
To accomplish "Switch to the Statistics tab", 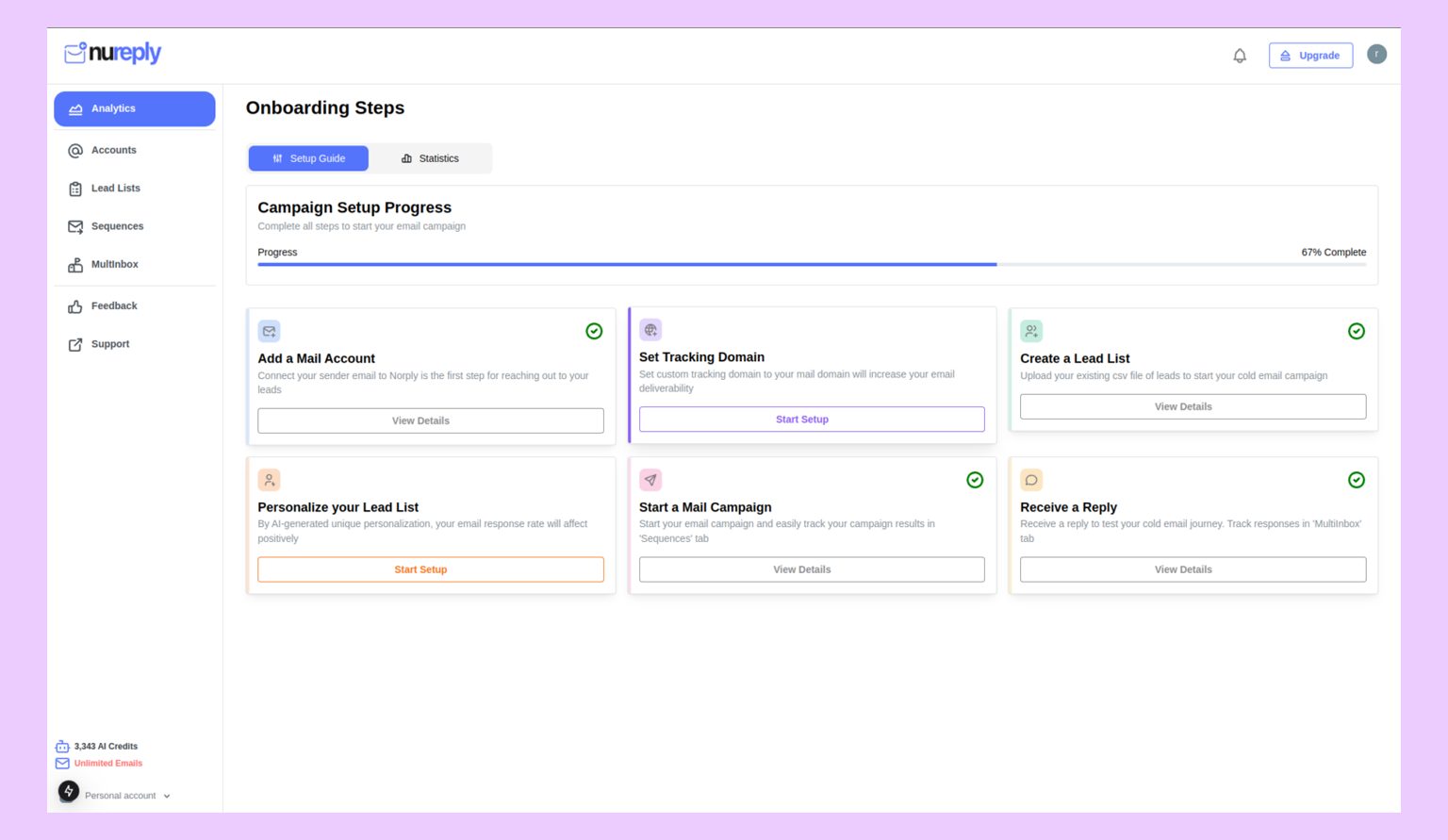I will 430,158.
